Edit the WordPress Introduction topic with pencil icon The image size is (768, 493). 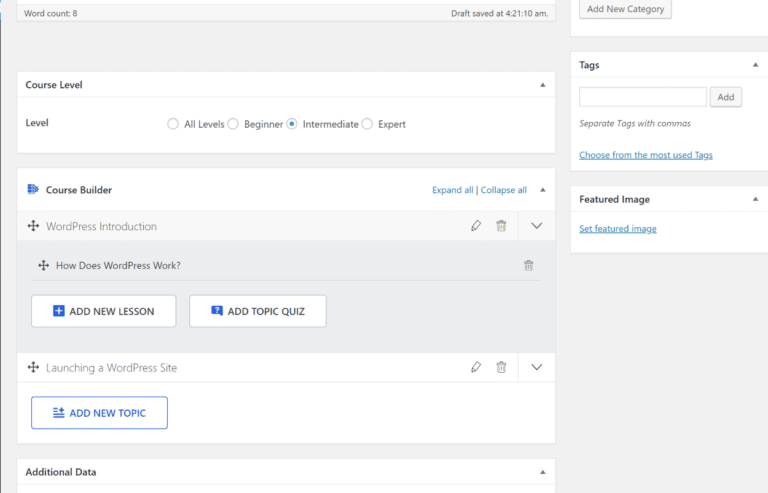click(476, 226)
